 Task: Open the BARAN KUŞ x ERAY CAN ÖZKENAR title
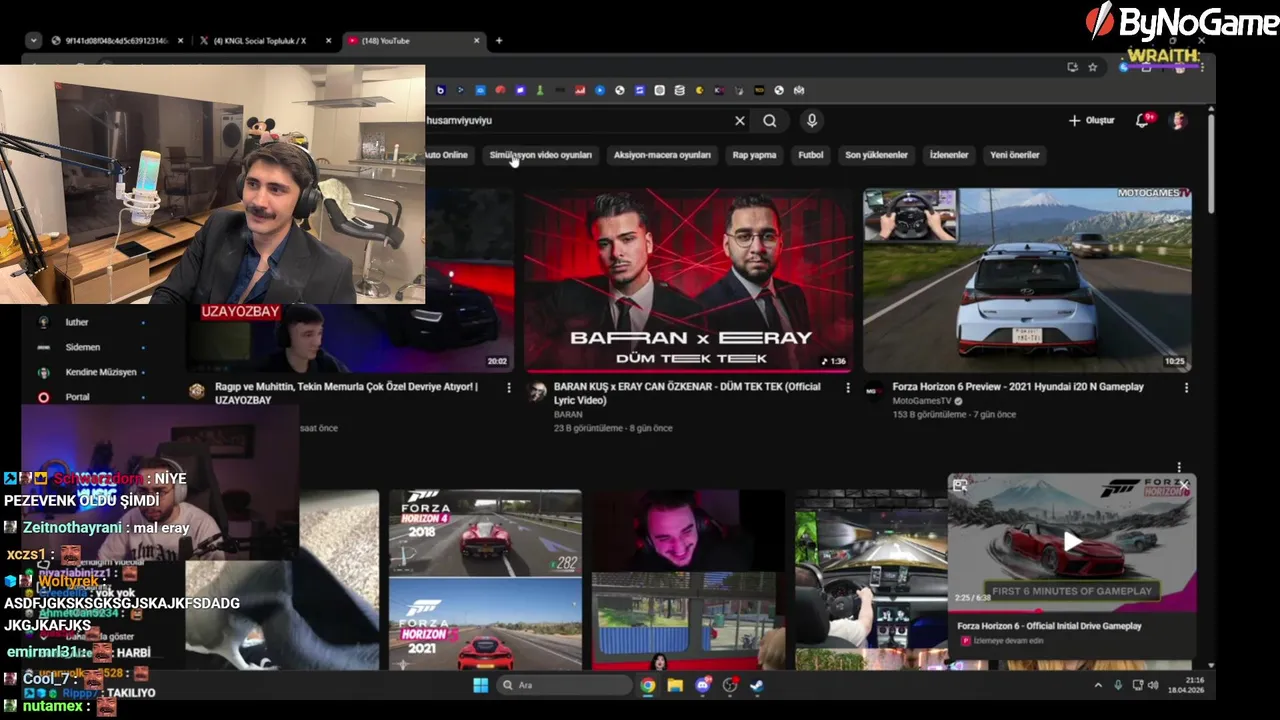pyautogui.click(x=688, y=393)
